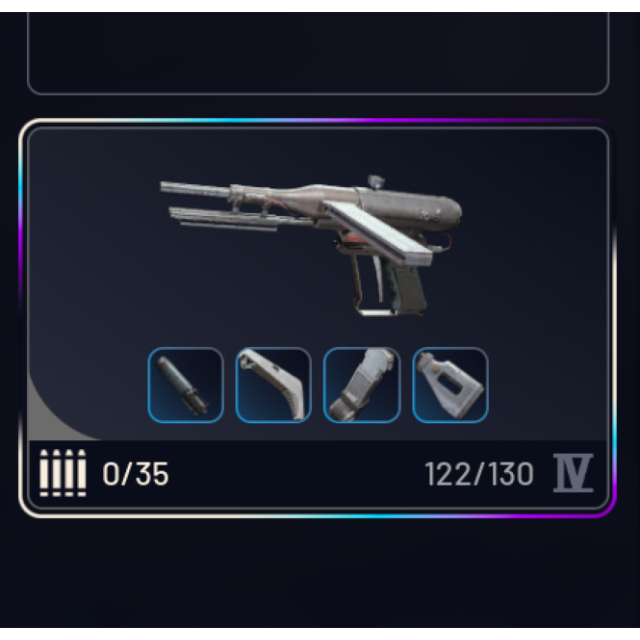
Task: Click the weapon's curved trigger
Action: pos(379,279)
